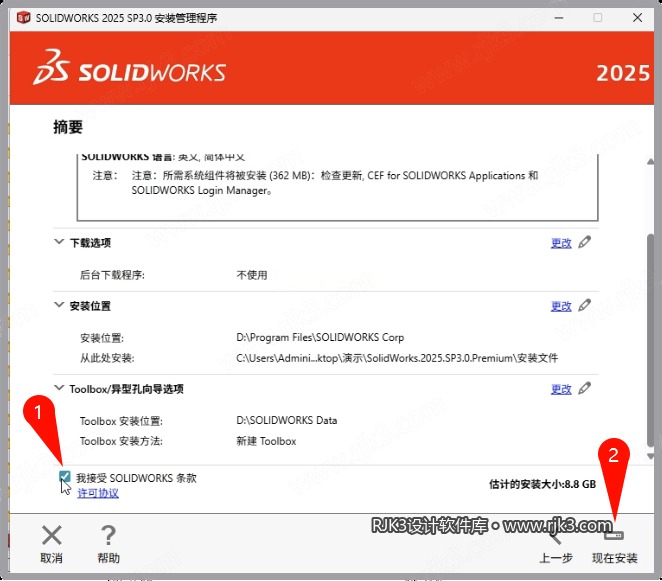Go back with the 上一步 button
The image size is (662, 581).
coord(556,545)
